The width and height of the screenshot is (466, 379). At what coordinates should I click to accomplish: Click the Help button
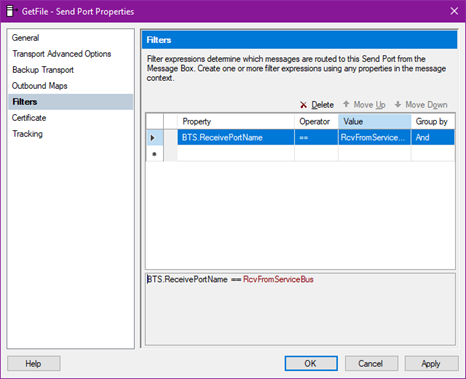pyautogui.click(x=34, y=363)
